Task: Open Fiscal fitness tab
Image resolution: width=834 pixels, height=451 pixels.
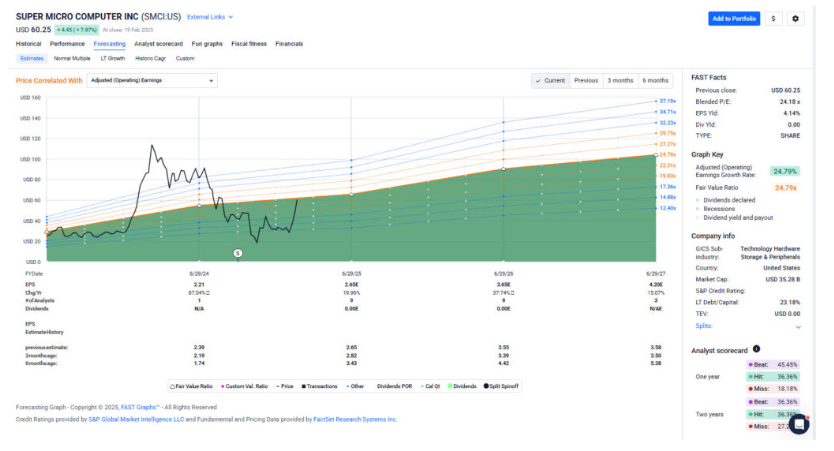Action: [249, 44]
